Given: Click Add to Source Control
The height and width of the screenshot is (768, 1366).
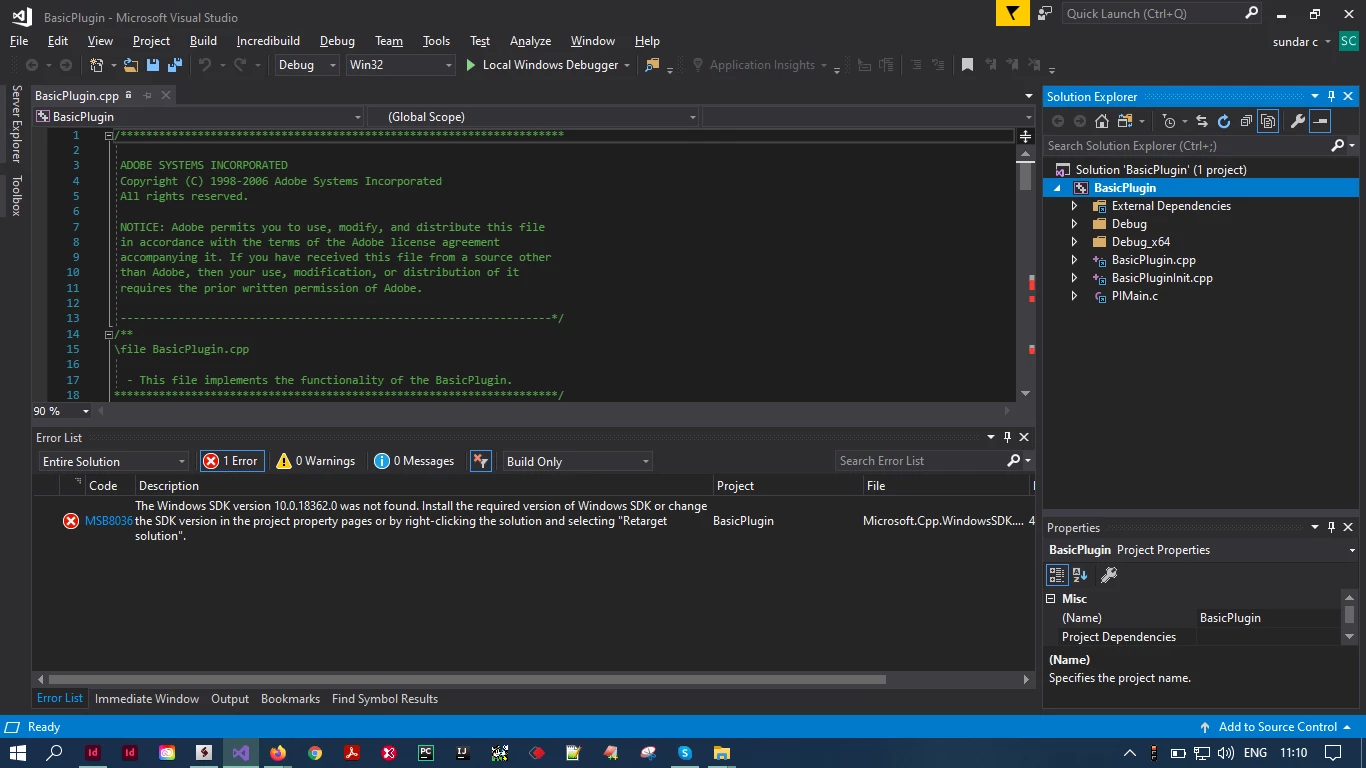Looking at the screenshot, I should tap(1277, 727).
